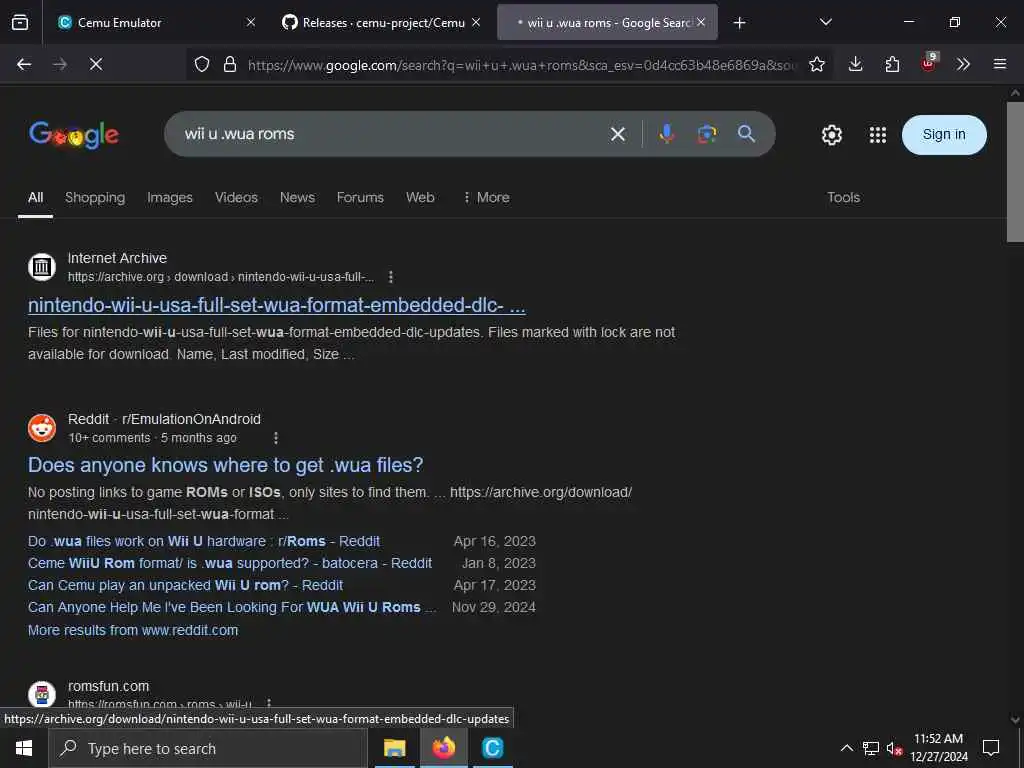The image size is (1024, 768).
Task: Show more toolbar tools overflow chevrons
Action: pos(963,64)
